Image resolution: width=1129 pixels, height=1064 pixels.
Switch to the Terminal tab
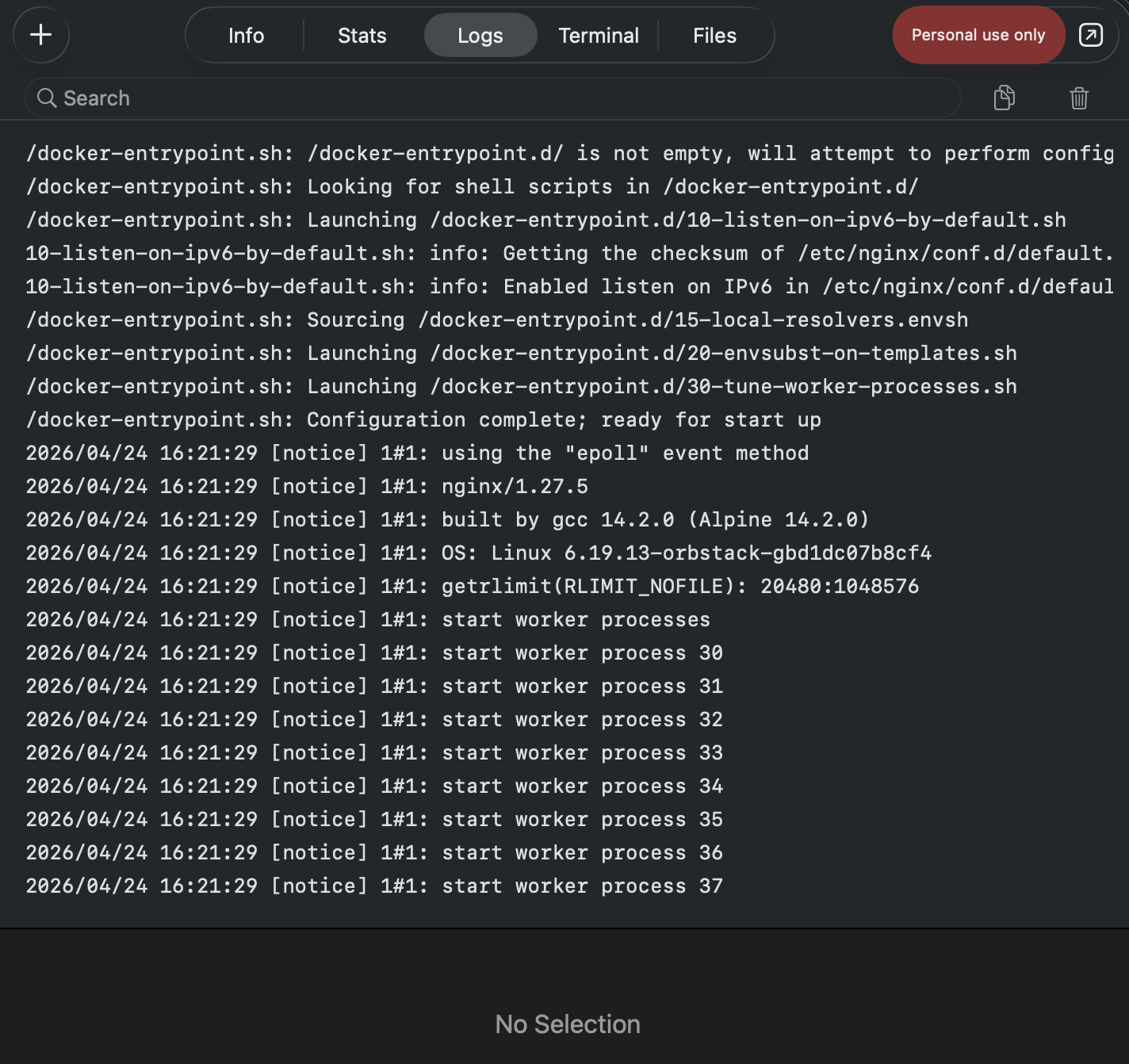(x=598, y=36)
